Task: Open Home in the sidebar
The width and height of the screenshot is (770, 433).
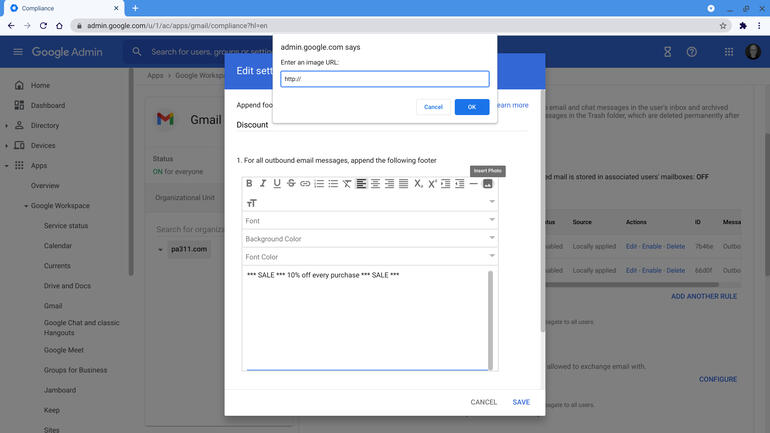Action: tap(40, 85)
